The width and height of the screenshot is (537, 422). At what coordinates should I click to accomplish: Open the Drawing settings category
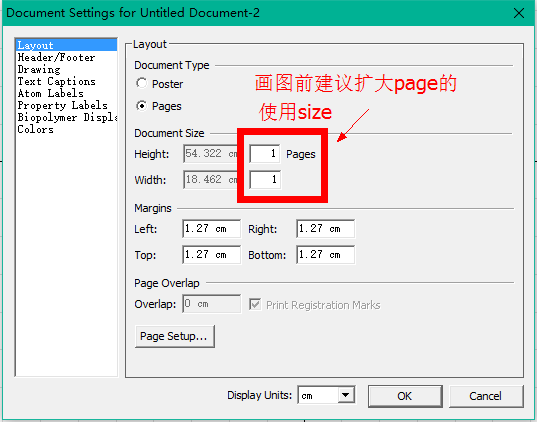pos(66,70)
